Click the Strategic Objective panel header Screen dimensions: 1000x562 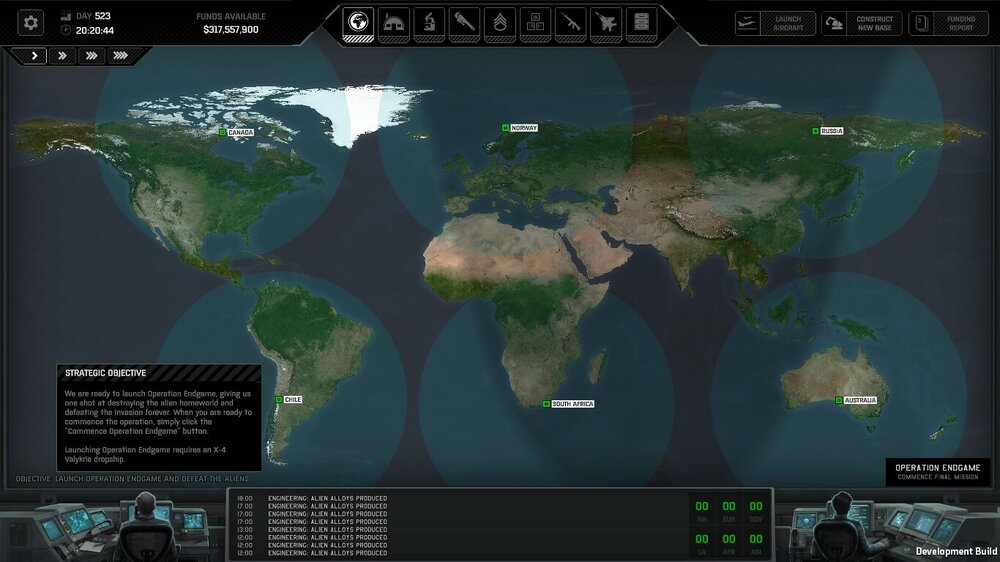click(x=159, y=373)
